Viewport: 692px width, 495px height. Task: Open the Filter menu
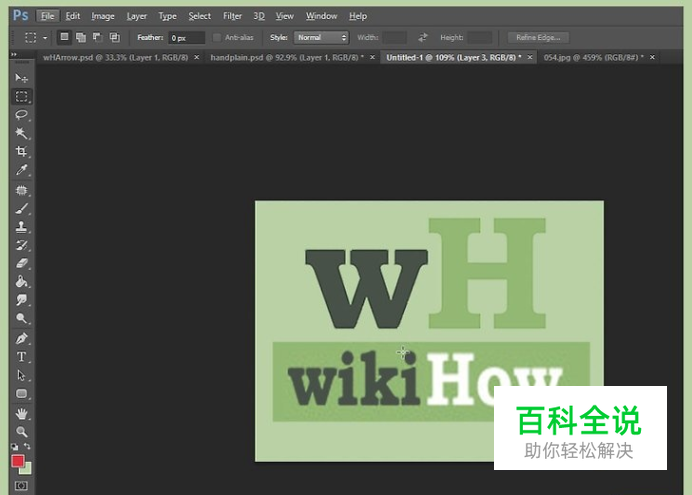tap(232, 16)
